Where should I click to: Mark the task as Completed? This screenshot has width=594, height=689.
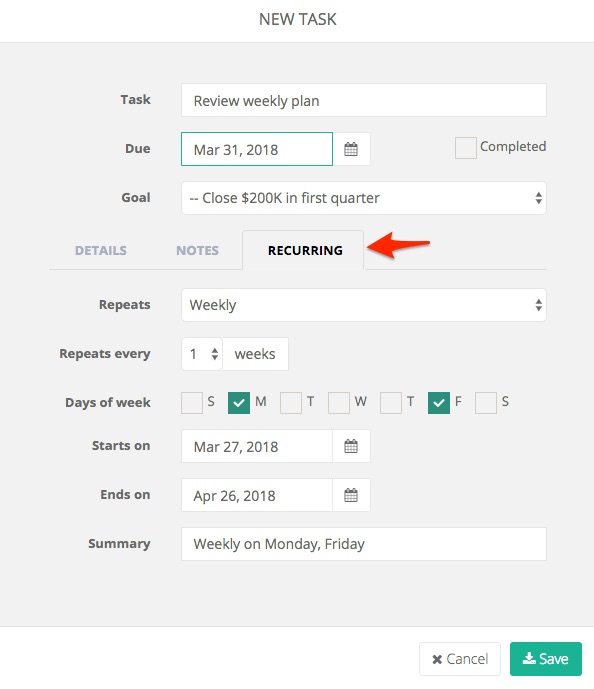point(466,148)
